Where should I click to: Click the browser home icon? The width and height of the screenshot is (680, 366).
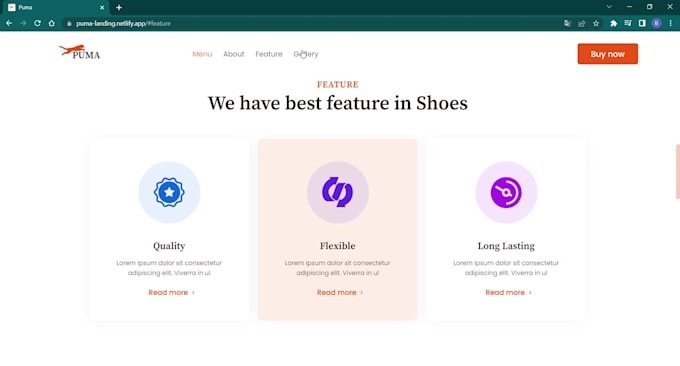(x=52, y=23)
